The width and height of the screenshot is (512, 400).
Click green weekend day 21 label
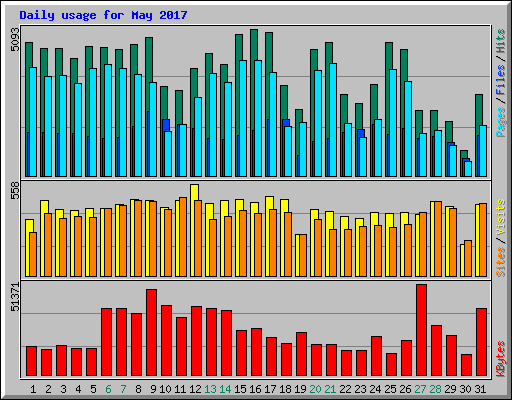point(330,389)
